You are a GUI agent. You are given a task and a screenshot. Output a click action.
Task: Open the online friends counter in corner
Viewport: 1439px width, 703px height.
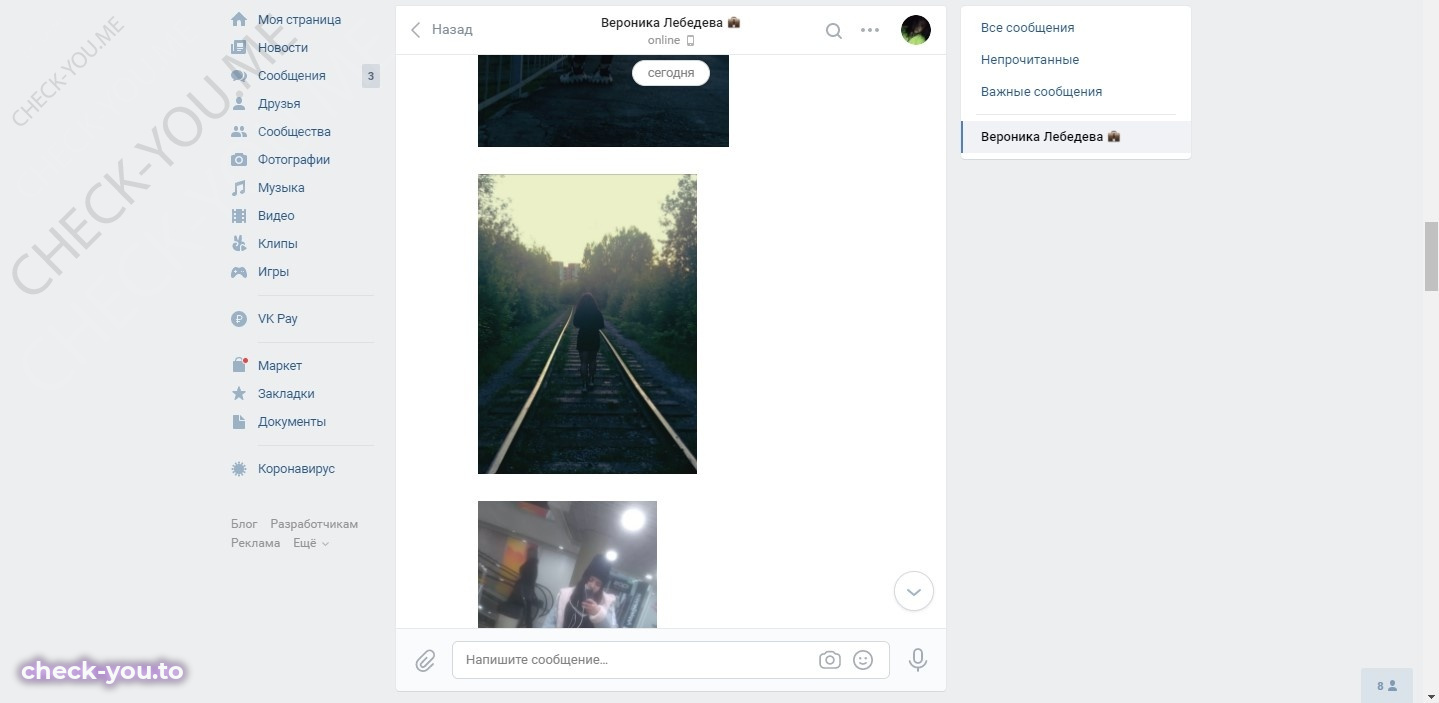point(1387,686)
